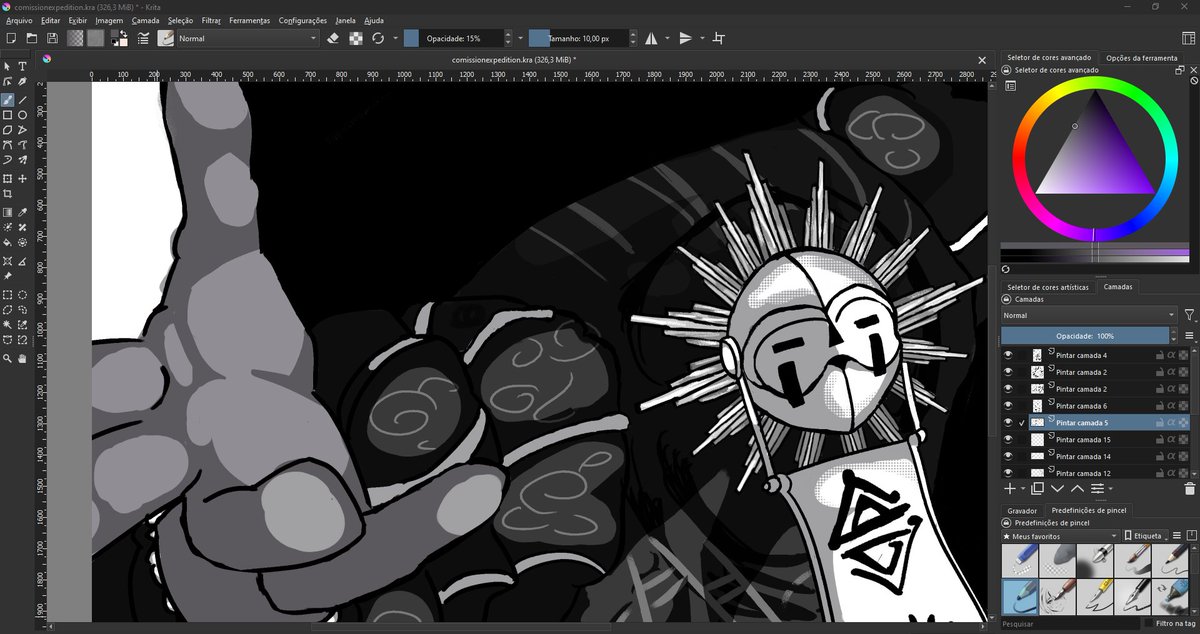Open the fill gradients button

75,38
